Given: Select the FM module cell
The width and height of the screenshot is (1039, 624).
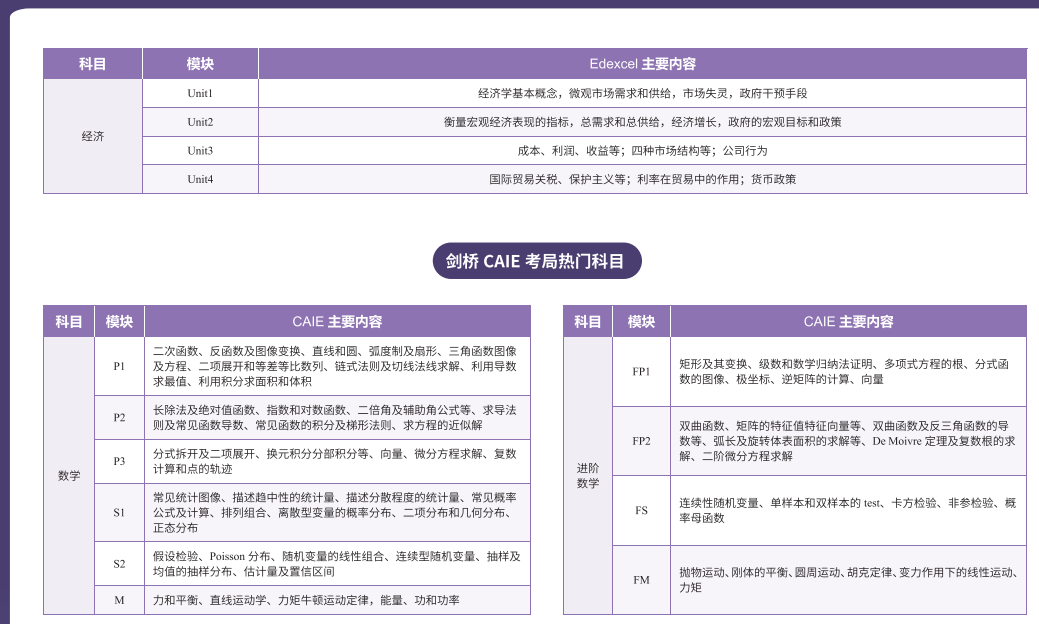Looking at the screenshot, I should tap(641, 580).
